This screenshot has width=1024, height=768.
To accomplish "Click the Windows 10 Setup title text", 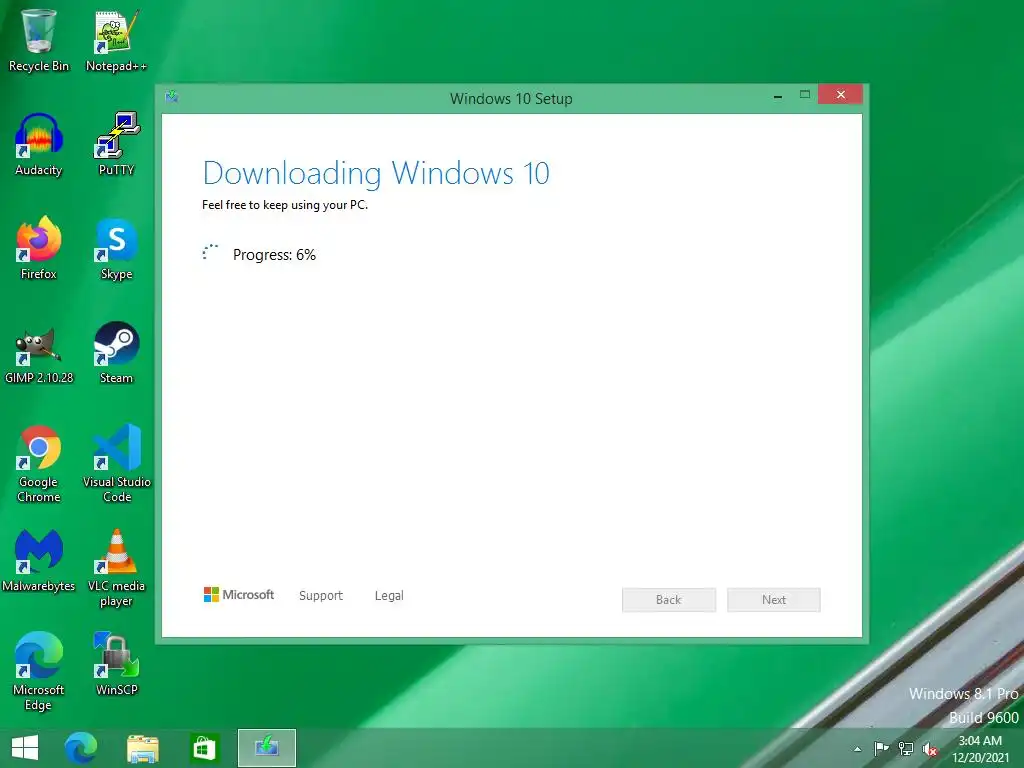I will click(x=511, y=99).
